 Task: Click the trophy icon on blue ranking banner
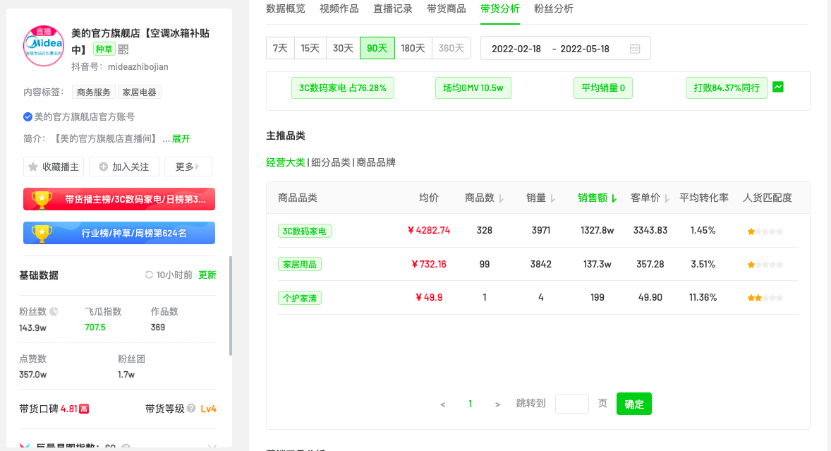[x=41, y=233]
